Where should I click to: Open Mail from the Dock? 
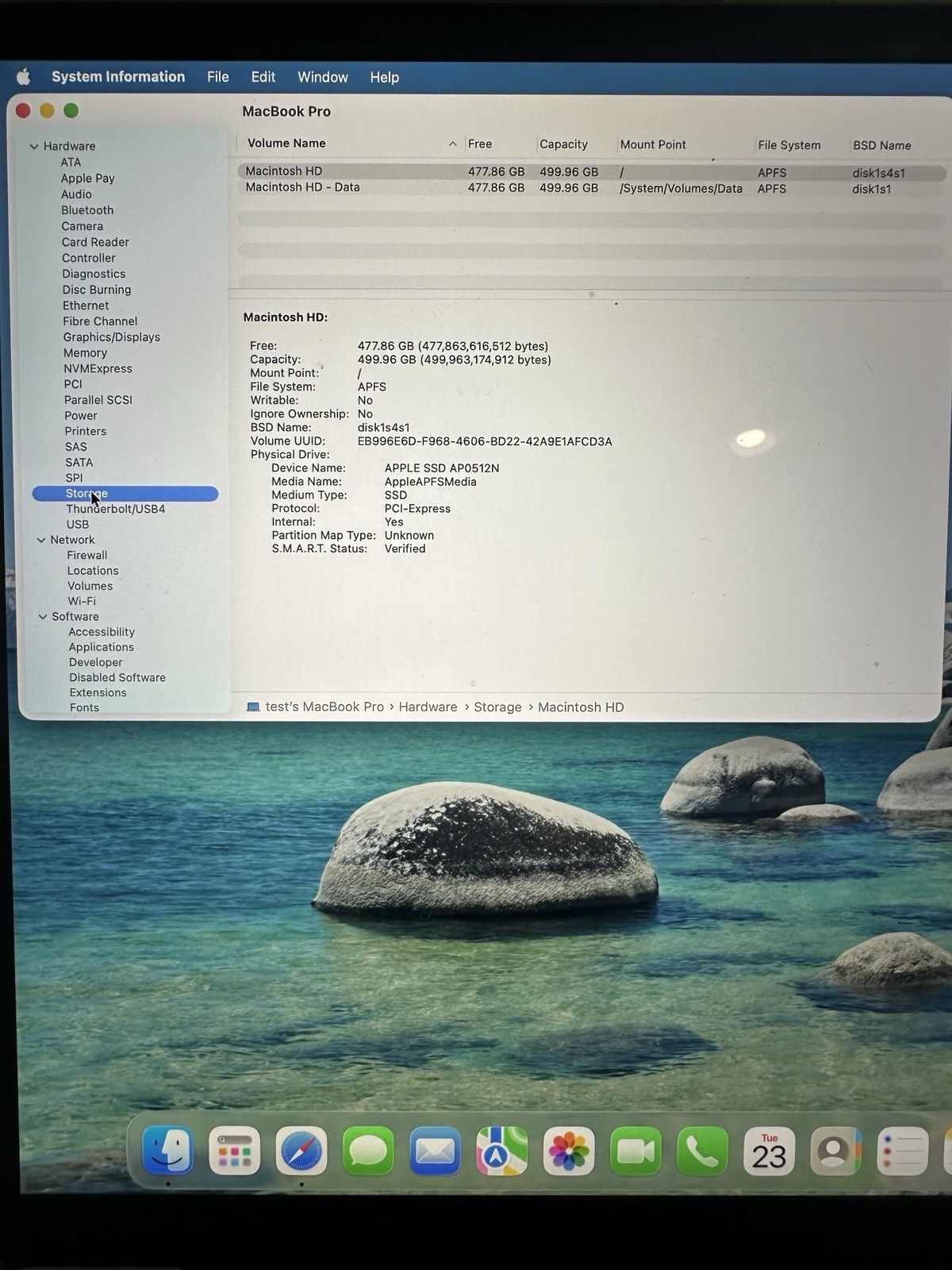pyautogui.click(x=436, y=1151)
